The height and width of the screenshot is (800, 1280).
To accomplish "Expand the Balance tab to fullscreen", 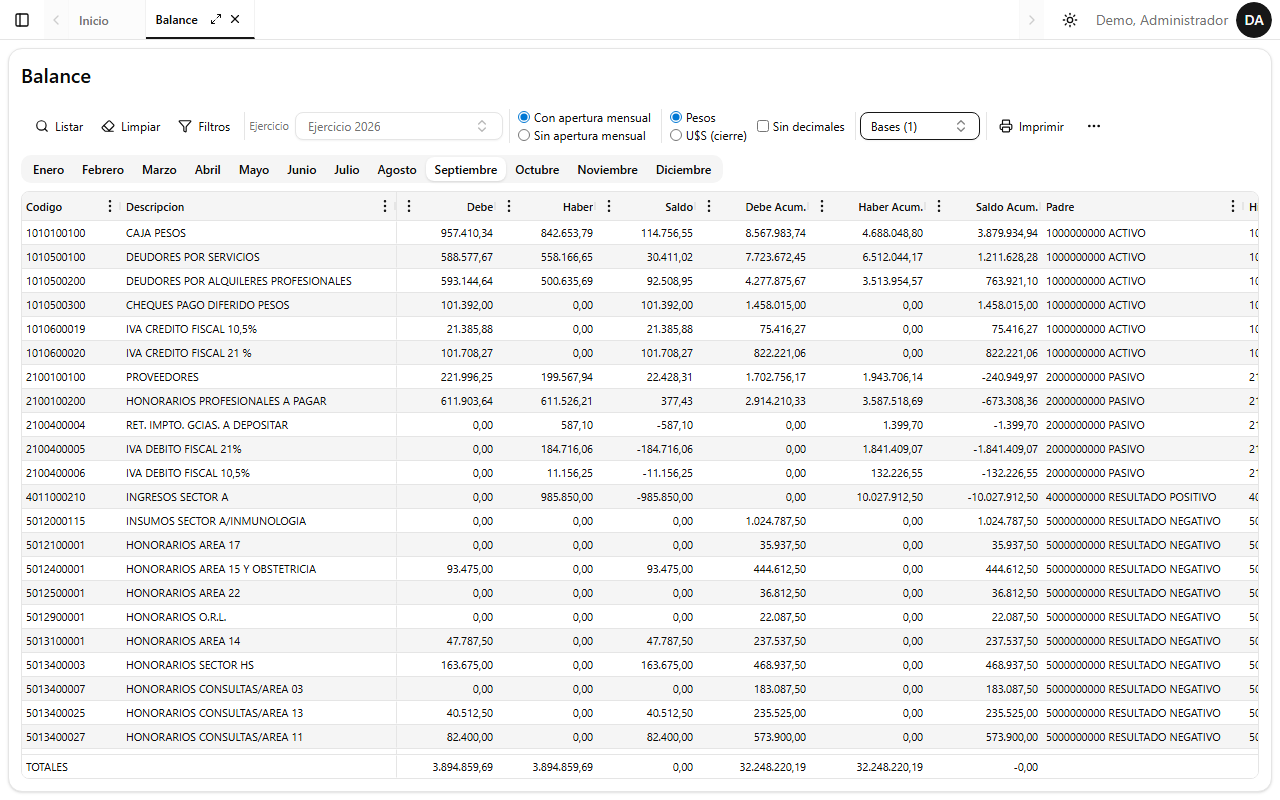I will coord(216,19).
